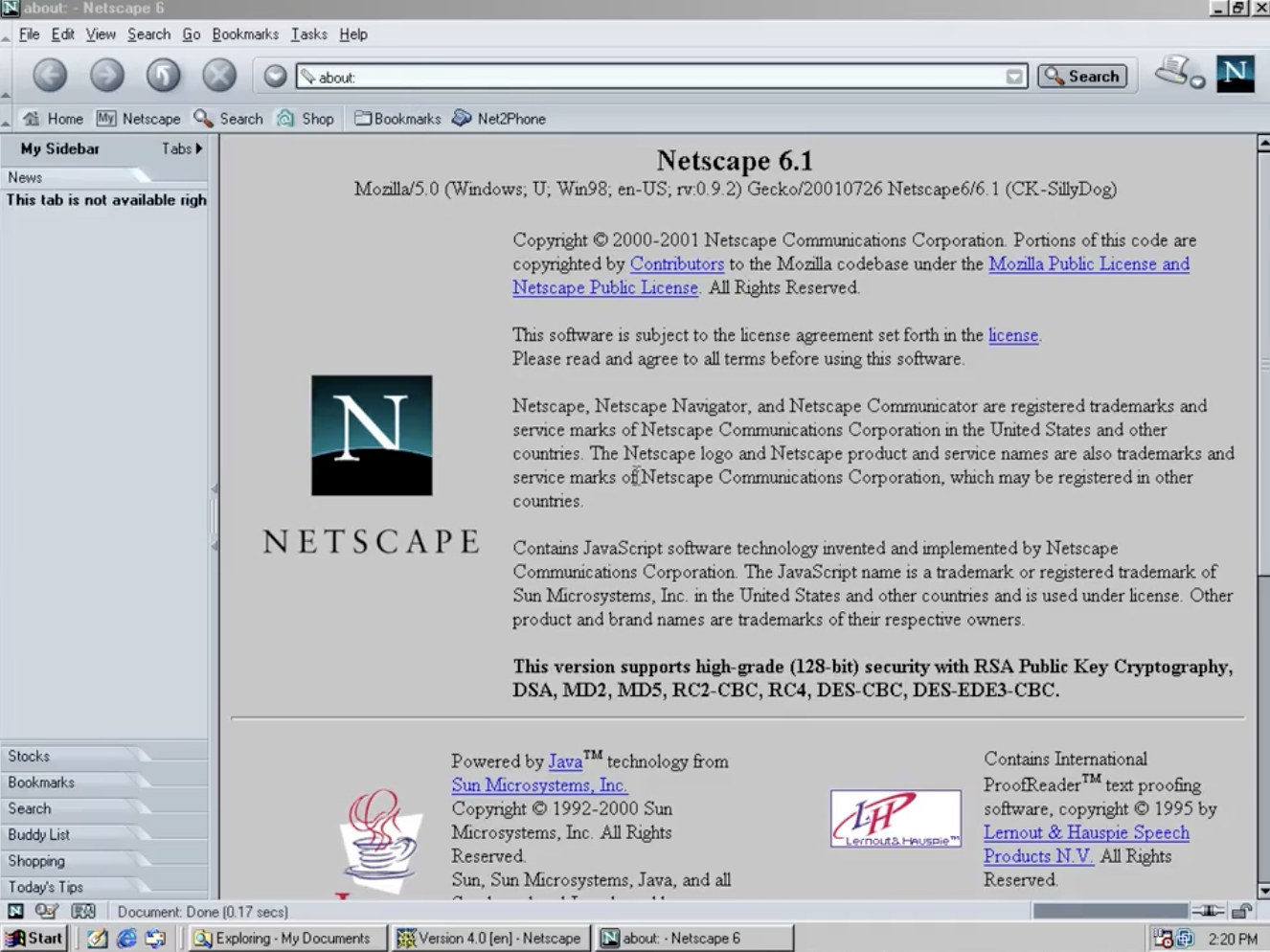Select the Stocks sidebar tab
Viewport: 1270px width, 952px height.
click(x=77, y=757)
